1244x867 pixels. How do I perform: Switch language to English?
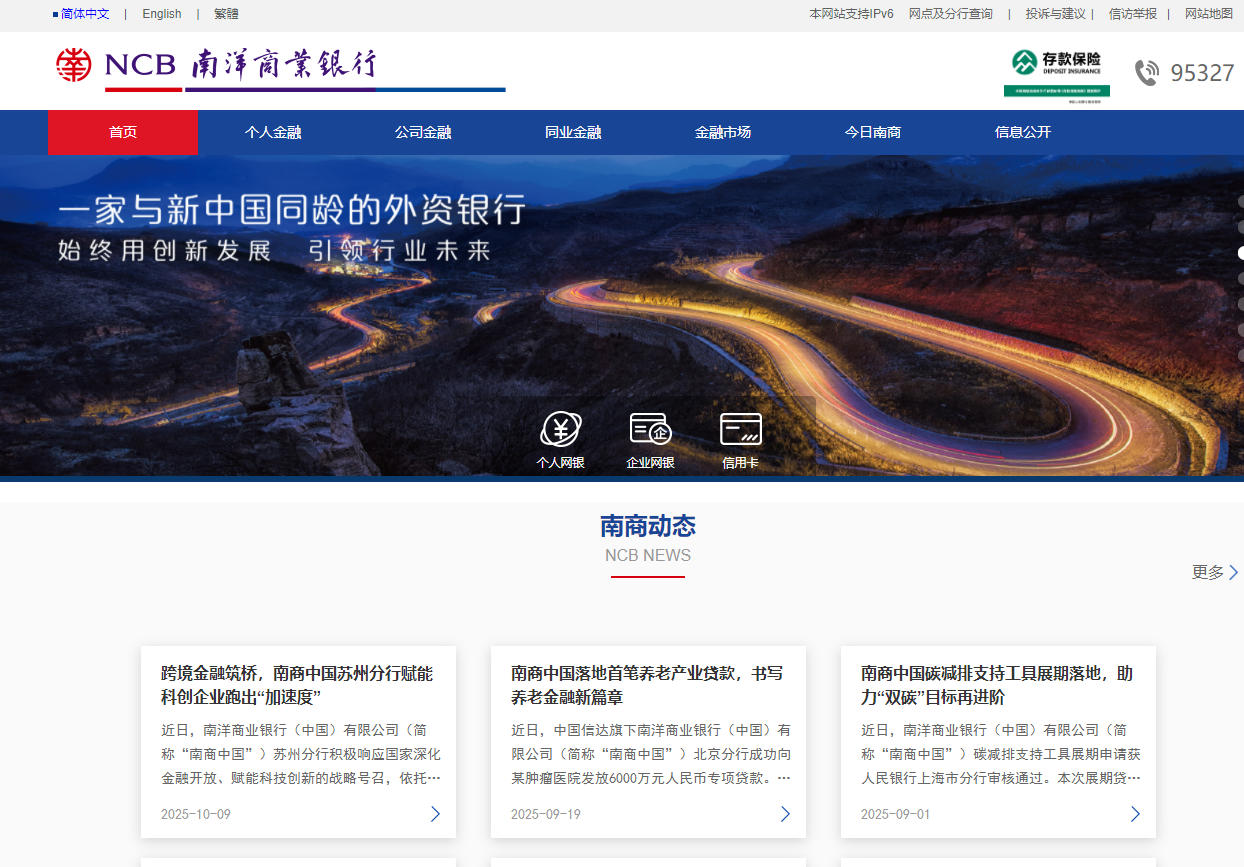pyautogui.click(x=162, y=14)
